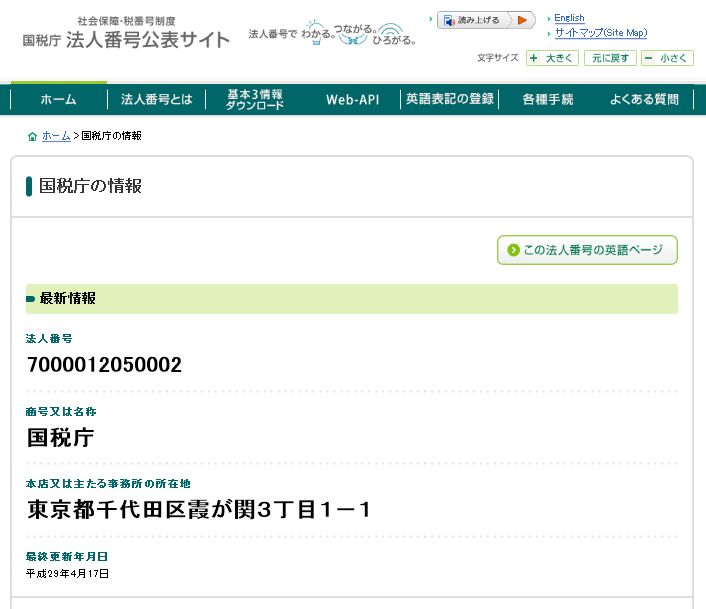Click the speaker icon beside 読み上げる
Viewport: 706px width, 609px height.
pyautogui.click(x=449, y=20)
